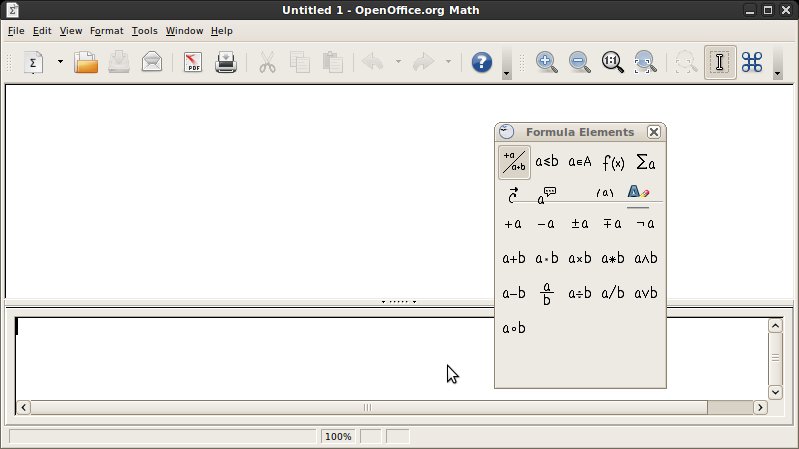799x449 pixels.
Task: Expand the Tools toolbar options arrow
Action: tap(777, 63)
